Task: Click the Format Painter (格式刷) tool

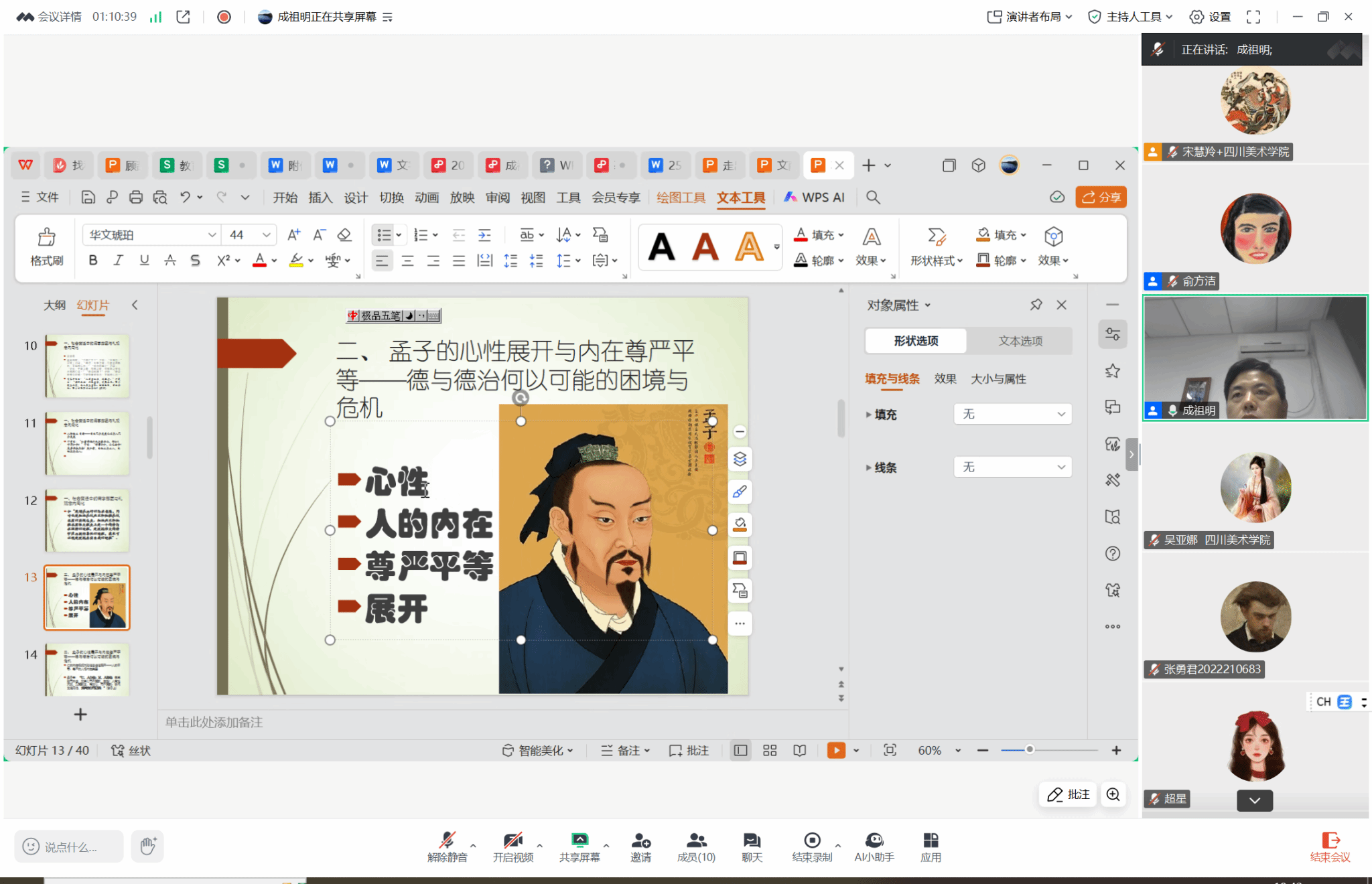Action: click(46, 246)
